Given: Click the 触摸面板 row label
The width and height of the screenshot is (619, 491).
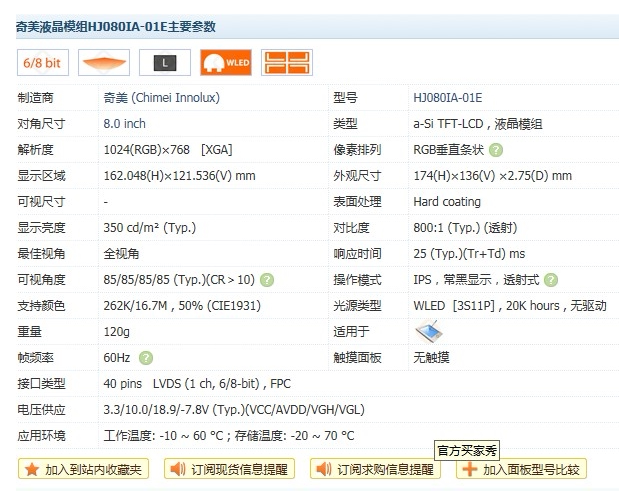Looking at the screenshot, I should [357, 358].
